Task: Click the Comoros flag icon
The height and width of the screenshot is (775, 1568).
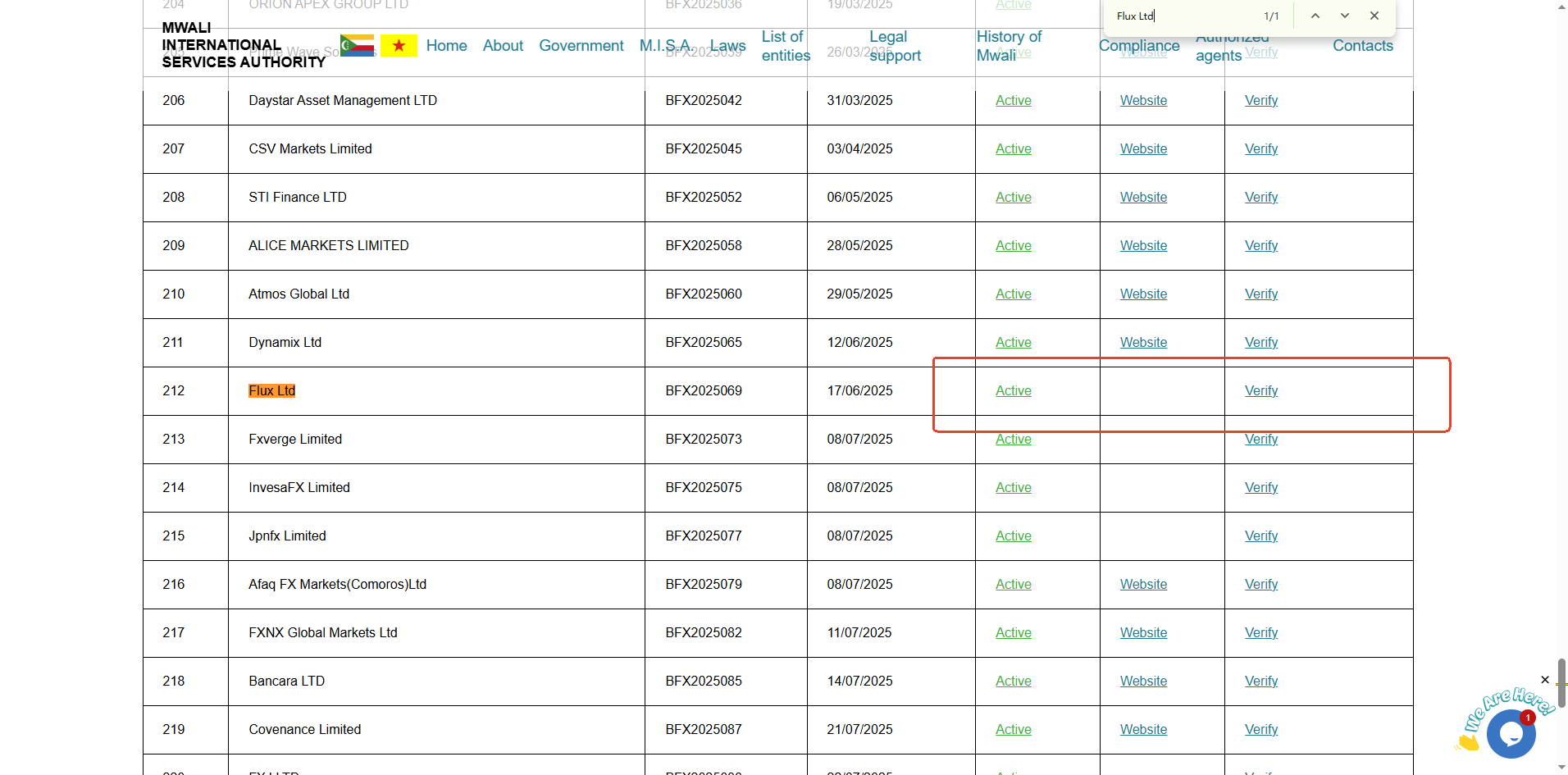Action: [357, 46]
